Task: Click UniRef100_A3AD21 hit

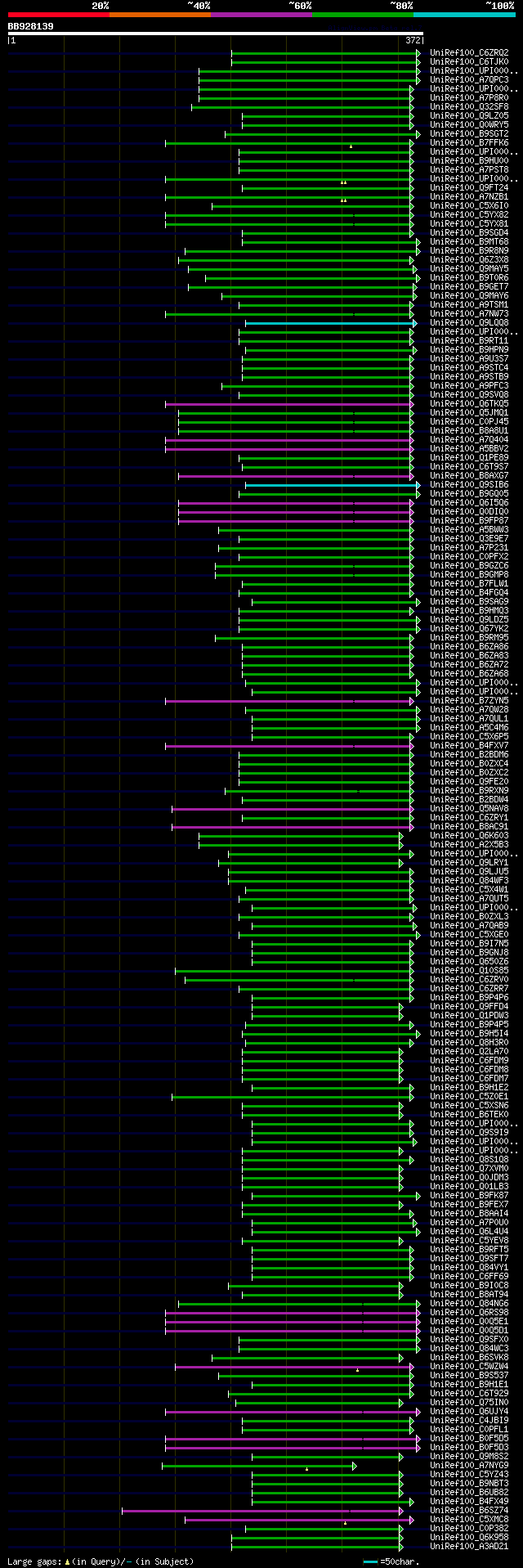Action: tap(469, 1547)
